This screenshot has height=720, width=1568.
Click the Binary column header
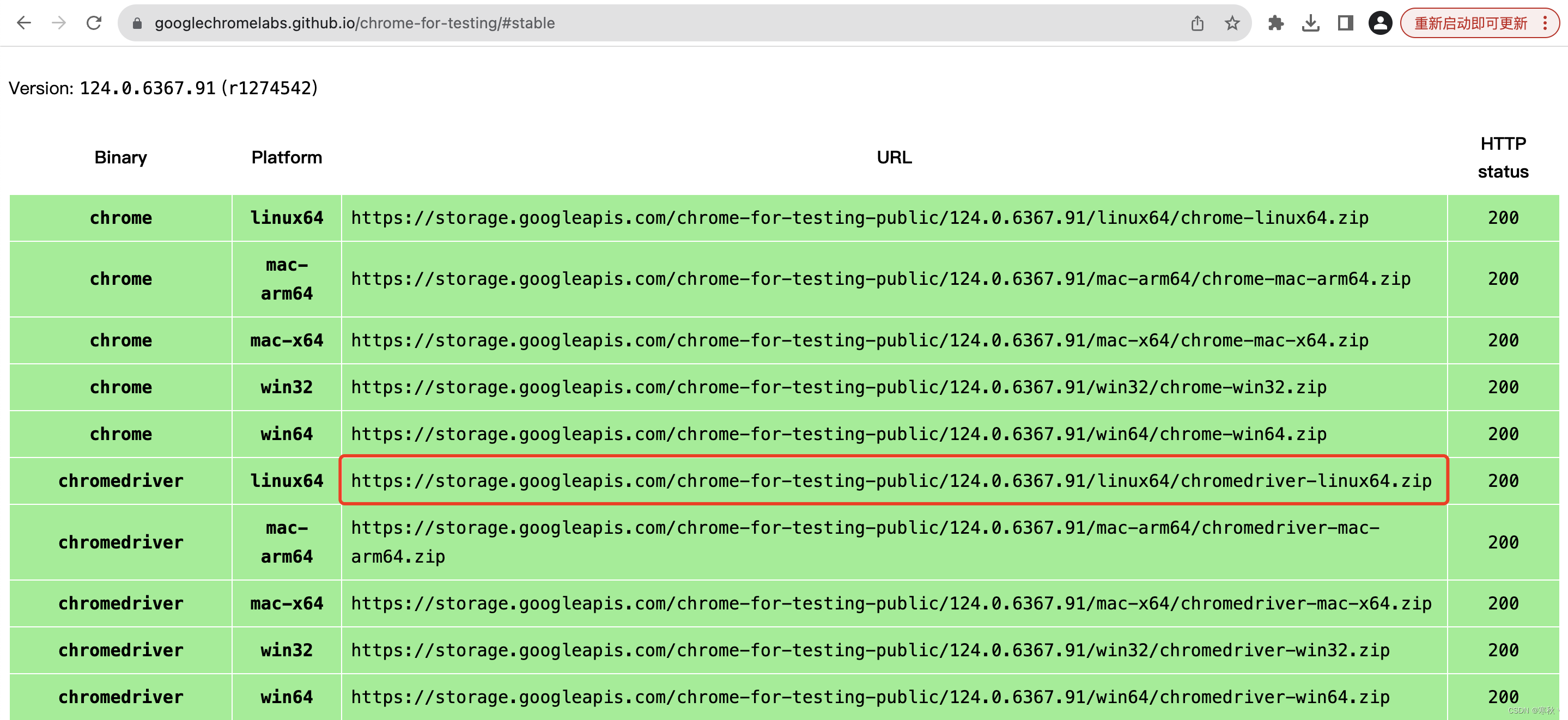[x=120, y=157]
